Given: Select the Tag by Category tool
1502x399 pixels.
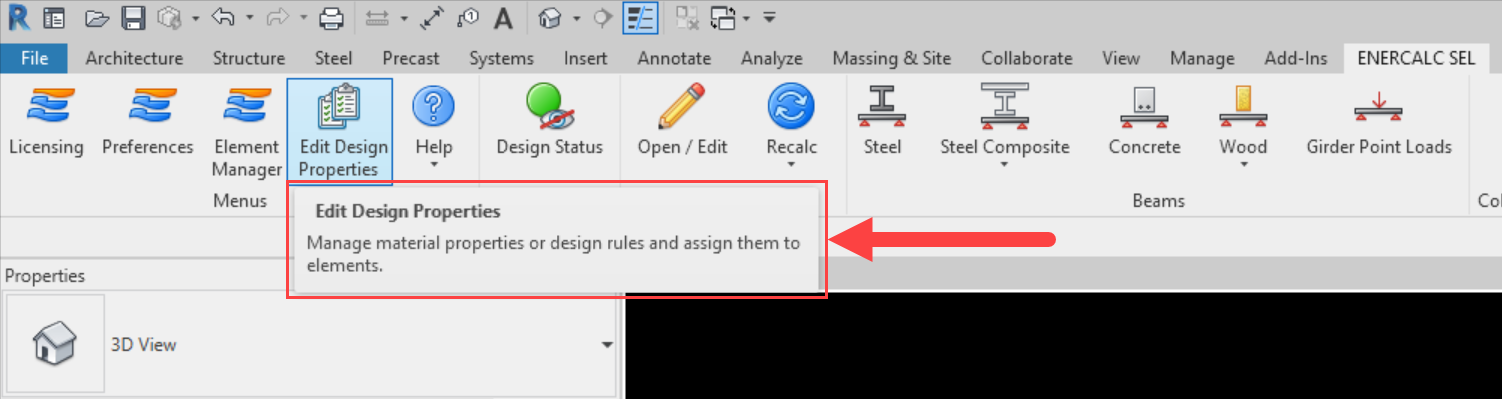Looking at the screenshot, I should pos(468,17).
